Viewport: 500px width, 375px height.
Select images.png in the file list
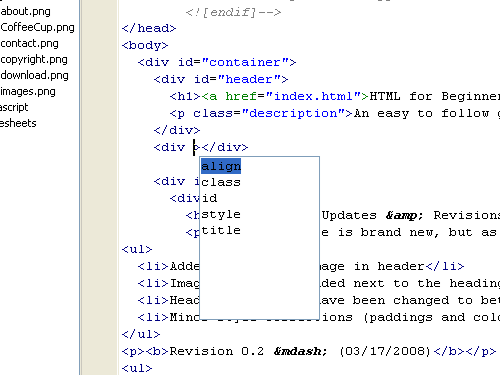coord(28,91)
